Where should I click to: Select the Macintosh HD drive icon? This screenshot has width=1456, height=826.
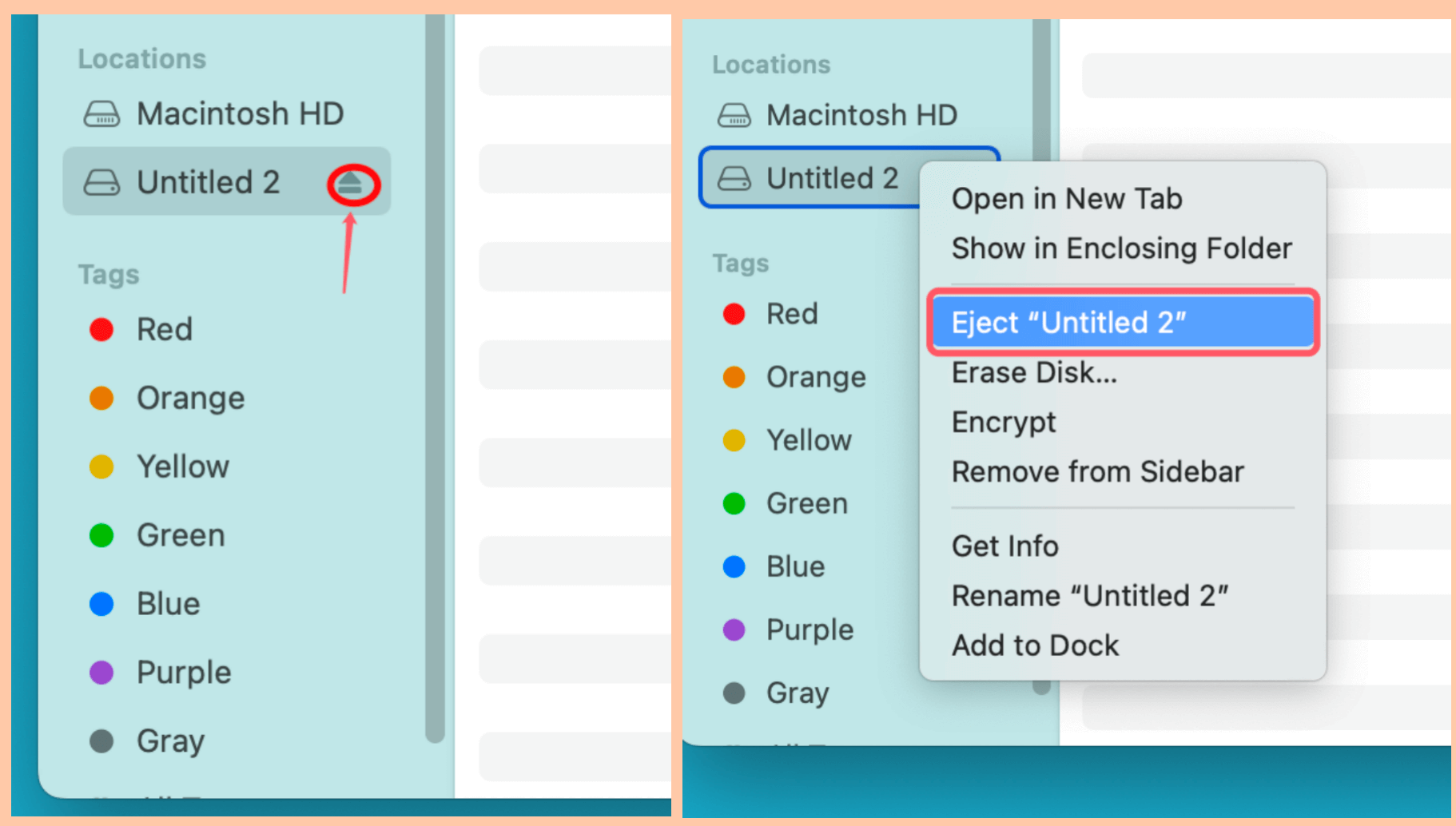101,113
